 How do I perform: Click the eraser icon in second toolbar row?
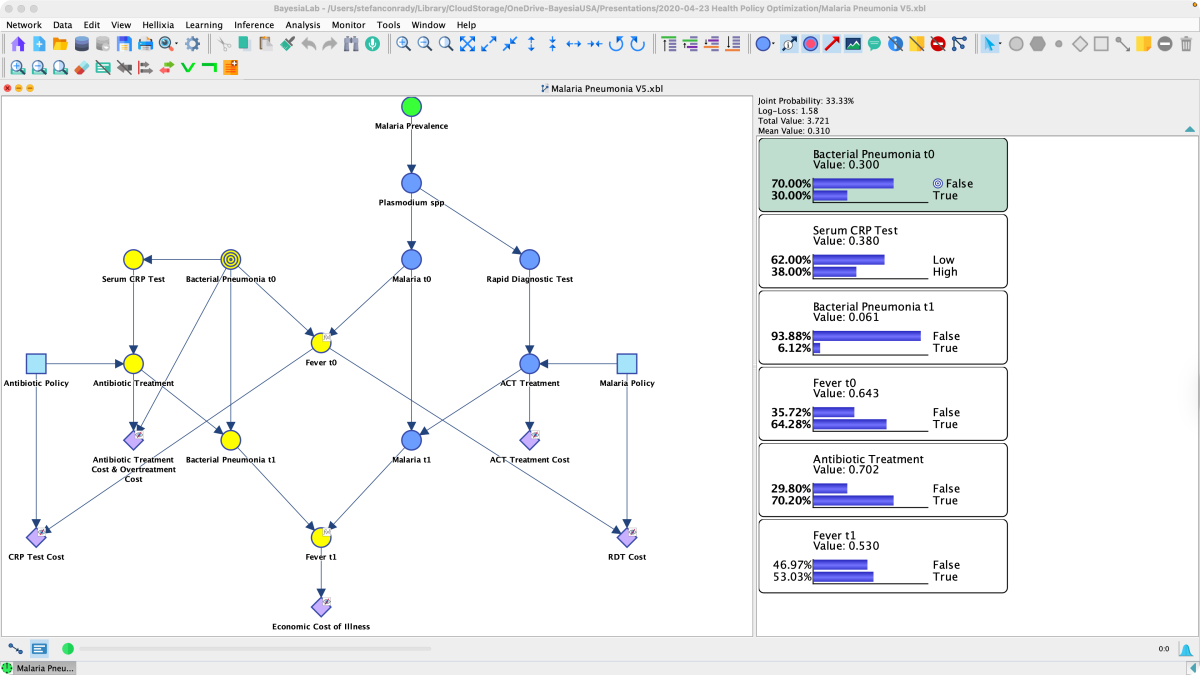point(82,68)
